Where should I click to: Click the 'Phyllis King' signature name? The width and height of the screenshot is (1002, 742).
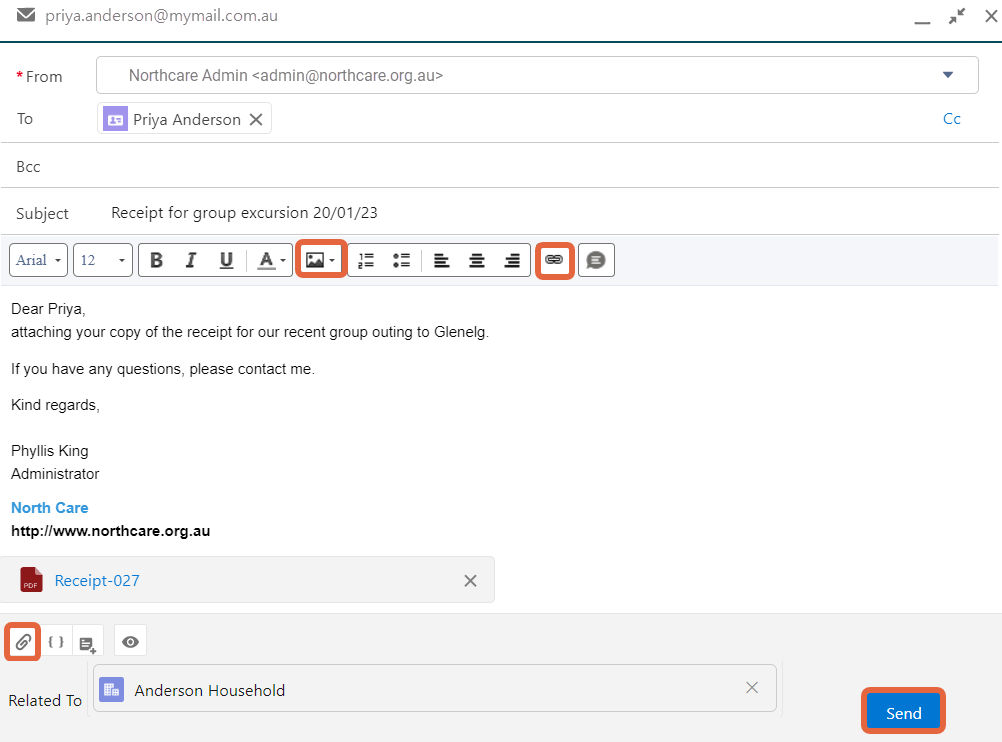(50, 451)
